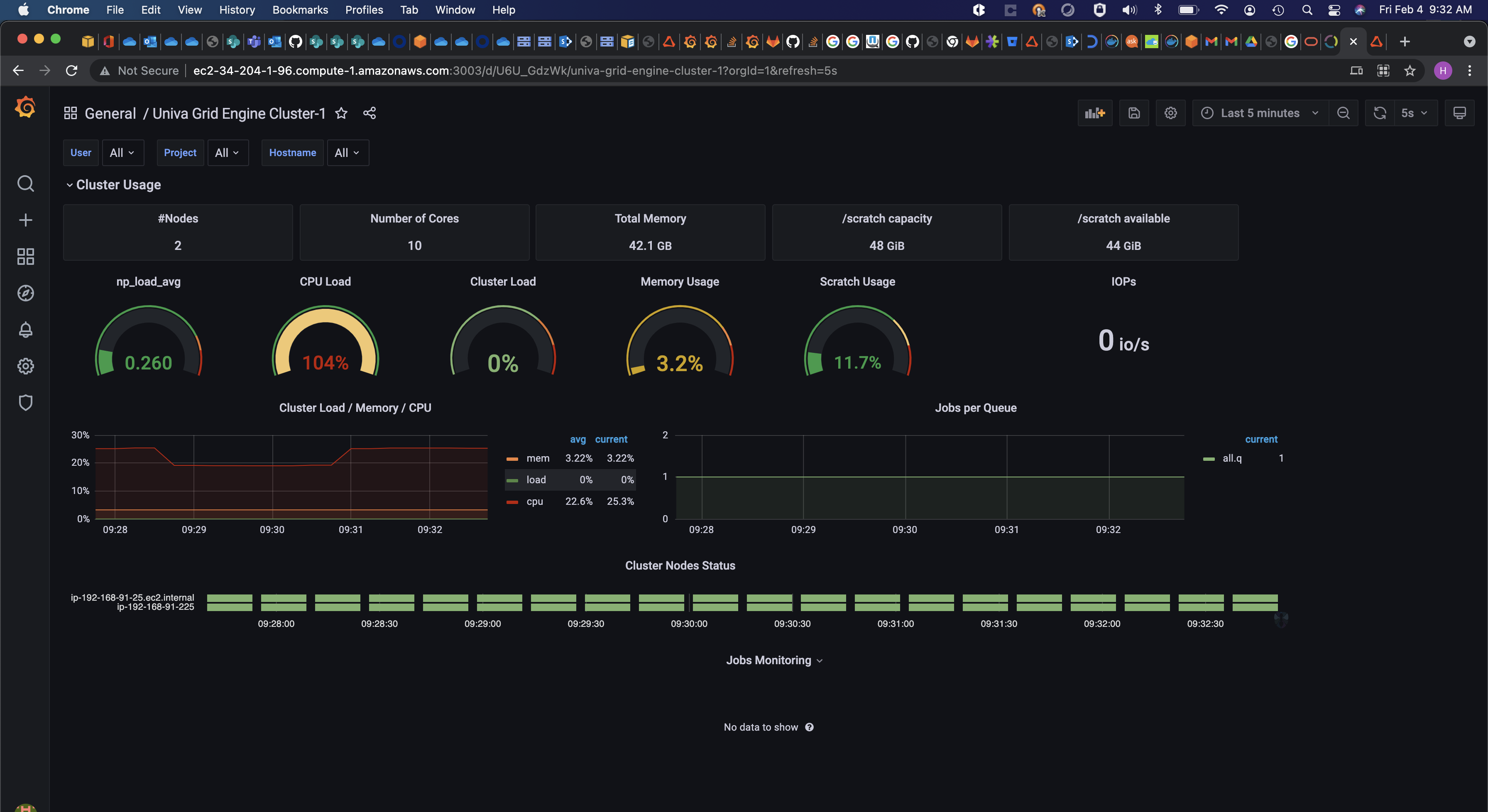Click the No data help question icon
The height and width of the screenshot is (812, 1488).
(809, 728)
